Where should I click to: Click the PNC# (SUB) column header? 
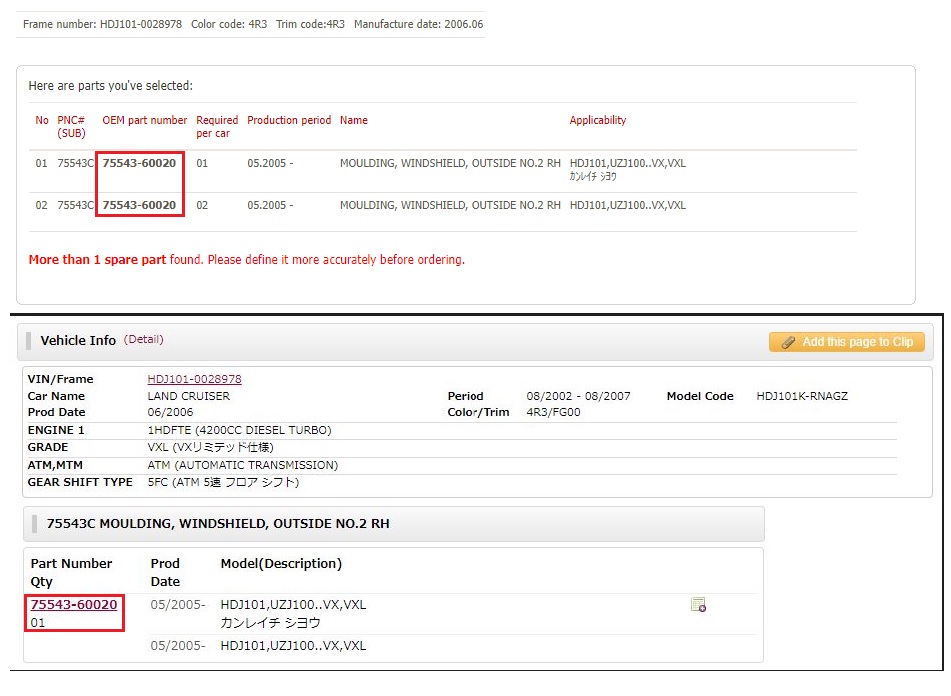tap(72, 126)
